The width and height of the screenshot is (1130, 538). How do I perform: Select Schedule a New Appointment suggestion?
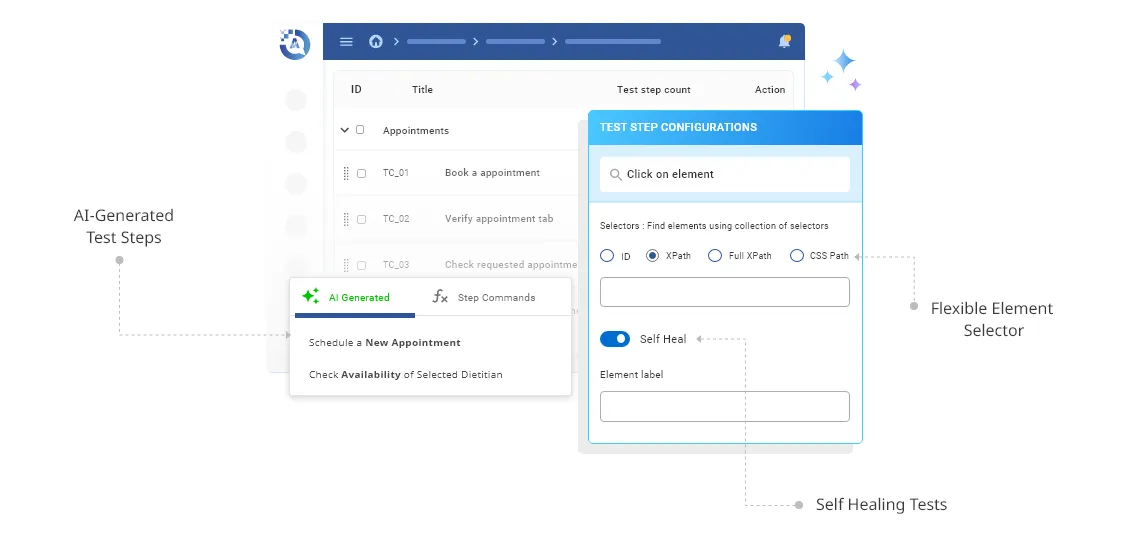385,343
